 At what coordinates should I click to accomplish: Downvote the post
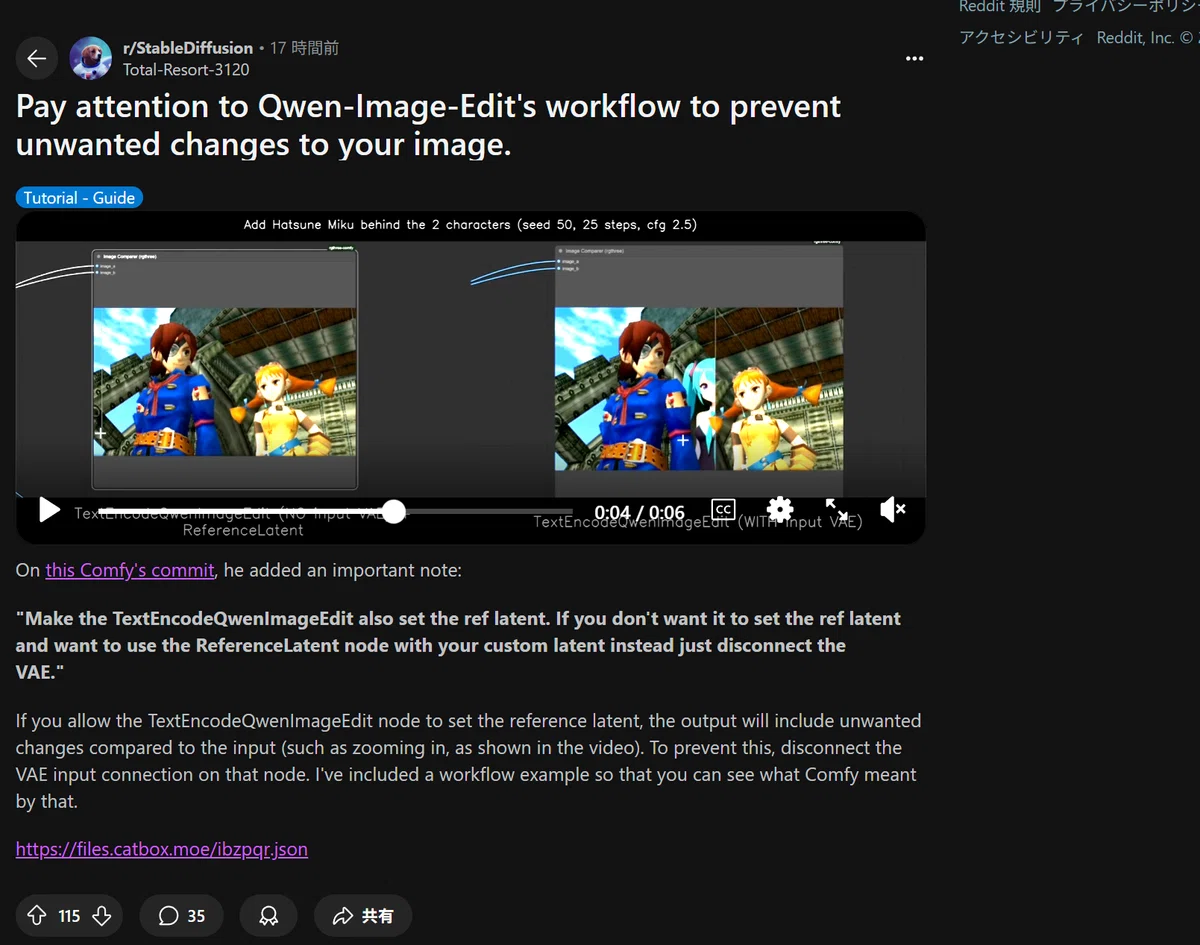click(x=101, y=916)
